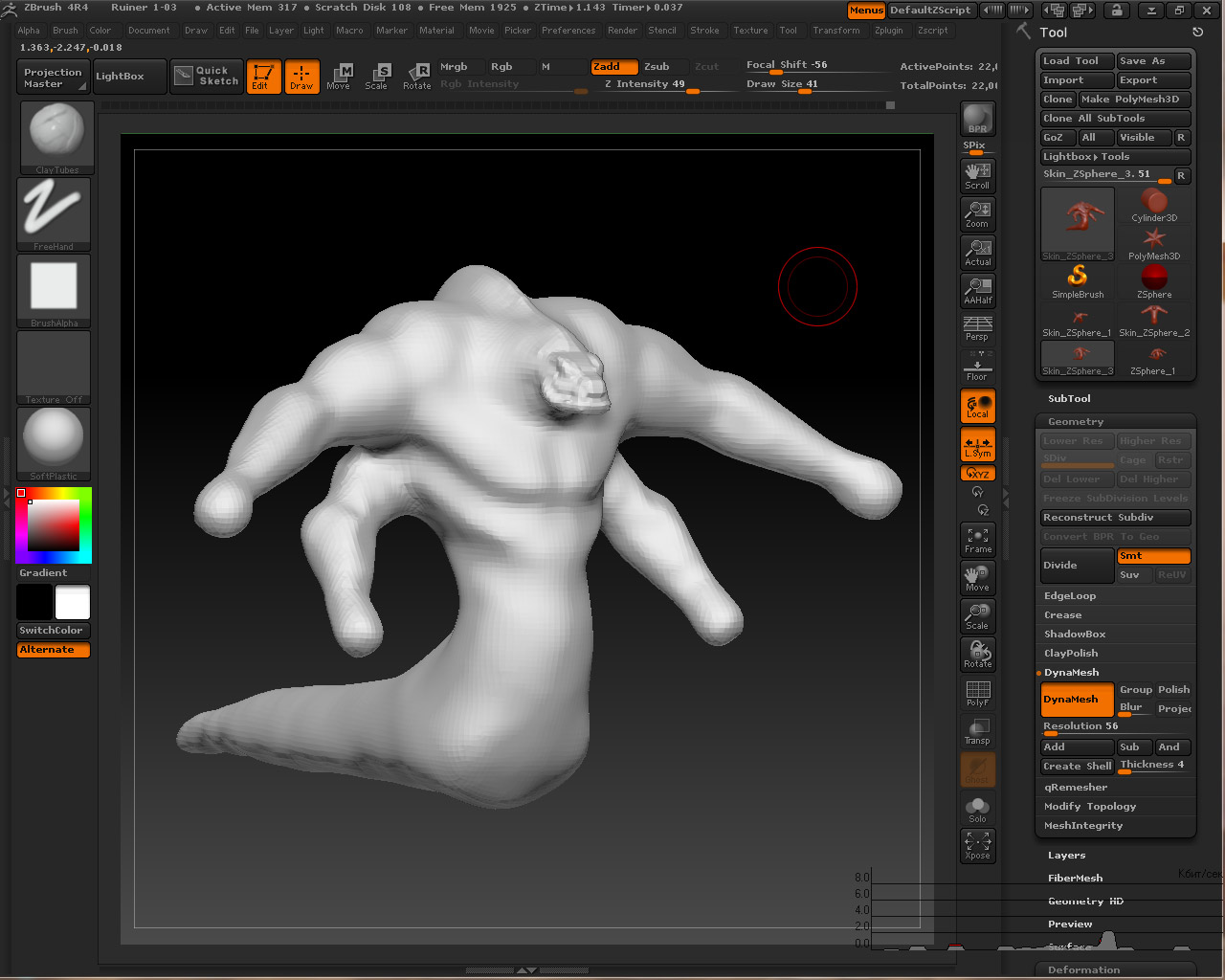Click the Zoom canvas icon

977,213
